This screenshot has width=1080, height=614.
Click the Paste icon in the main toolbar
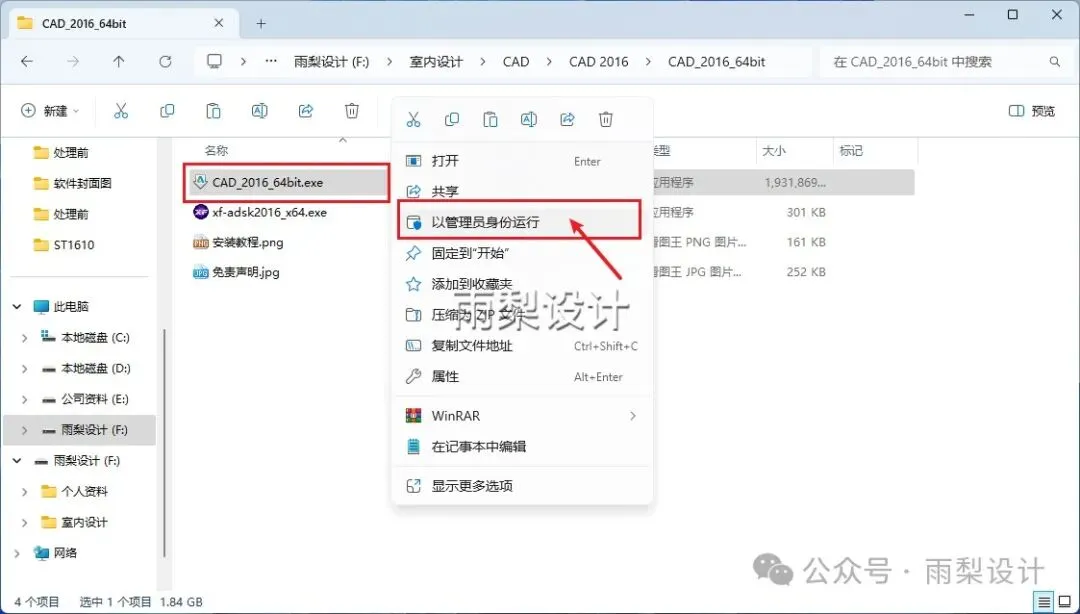[214, 111]
